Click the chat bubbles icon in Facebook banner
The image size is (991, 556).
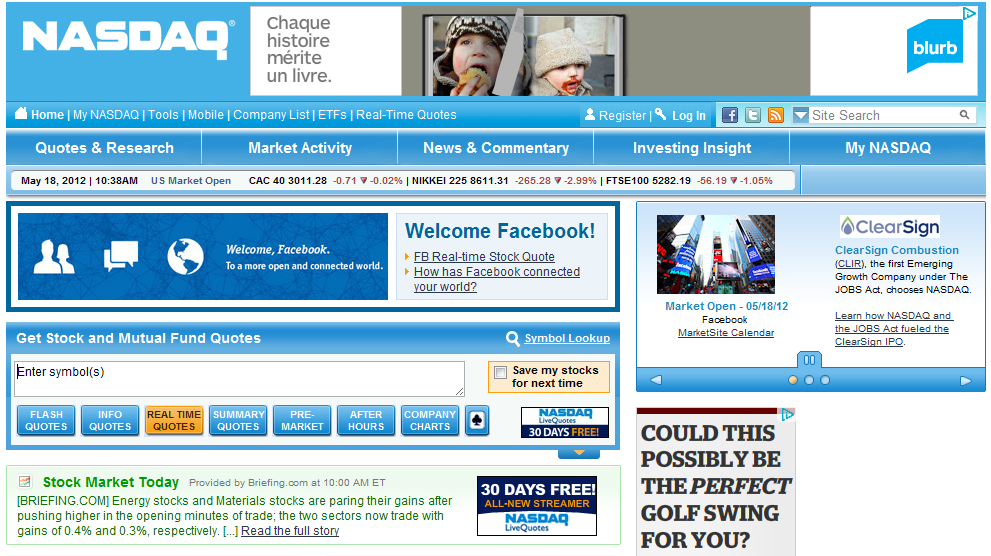tap(120, 256)
